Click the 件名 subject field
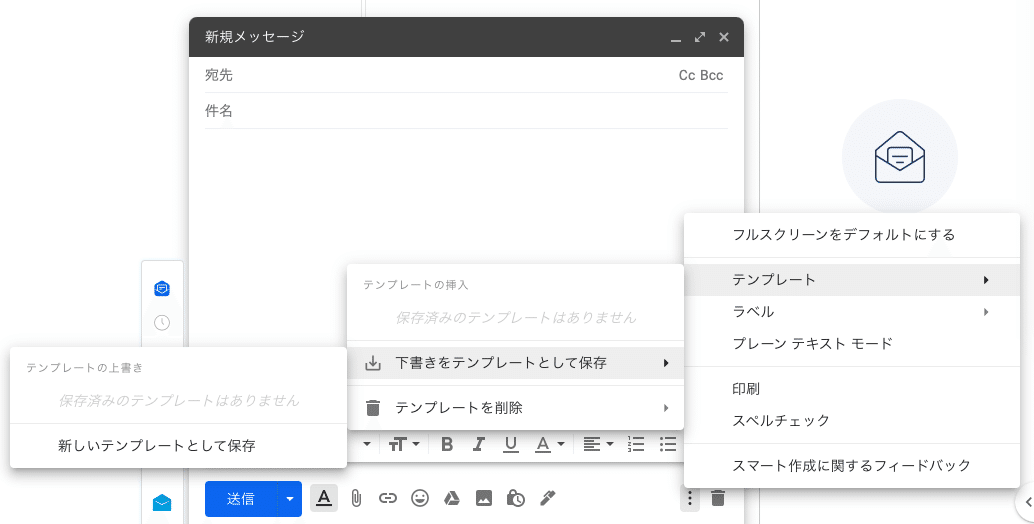Screen dimensions: 1034x524 (466, 111)
